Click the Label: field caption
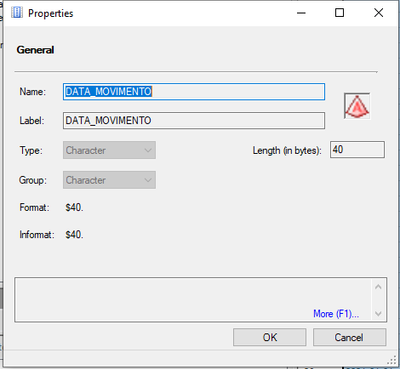Screen dimensions: 400x369 click(x=32, y=121)
